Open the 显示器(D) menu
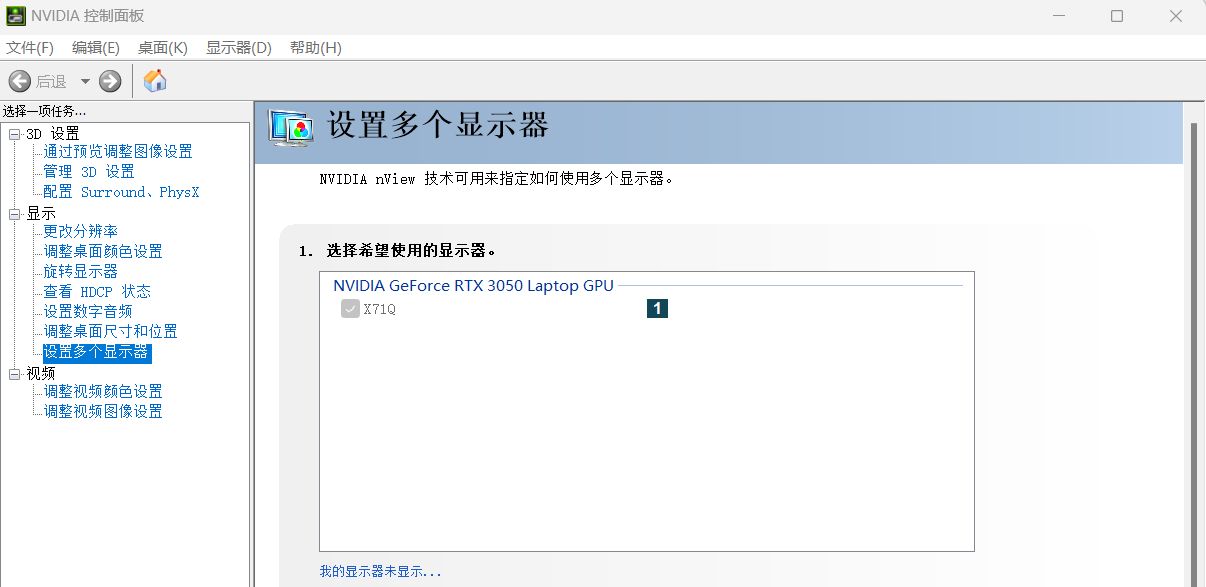The width and height of the screenshot is (1206, 587). point(239,48)
